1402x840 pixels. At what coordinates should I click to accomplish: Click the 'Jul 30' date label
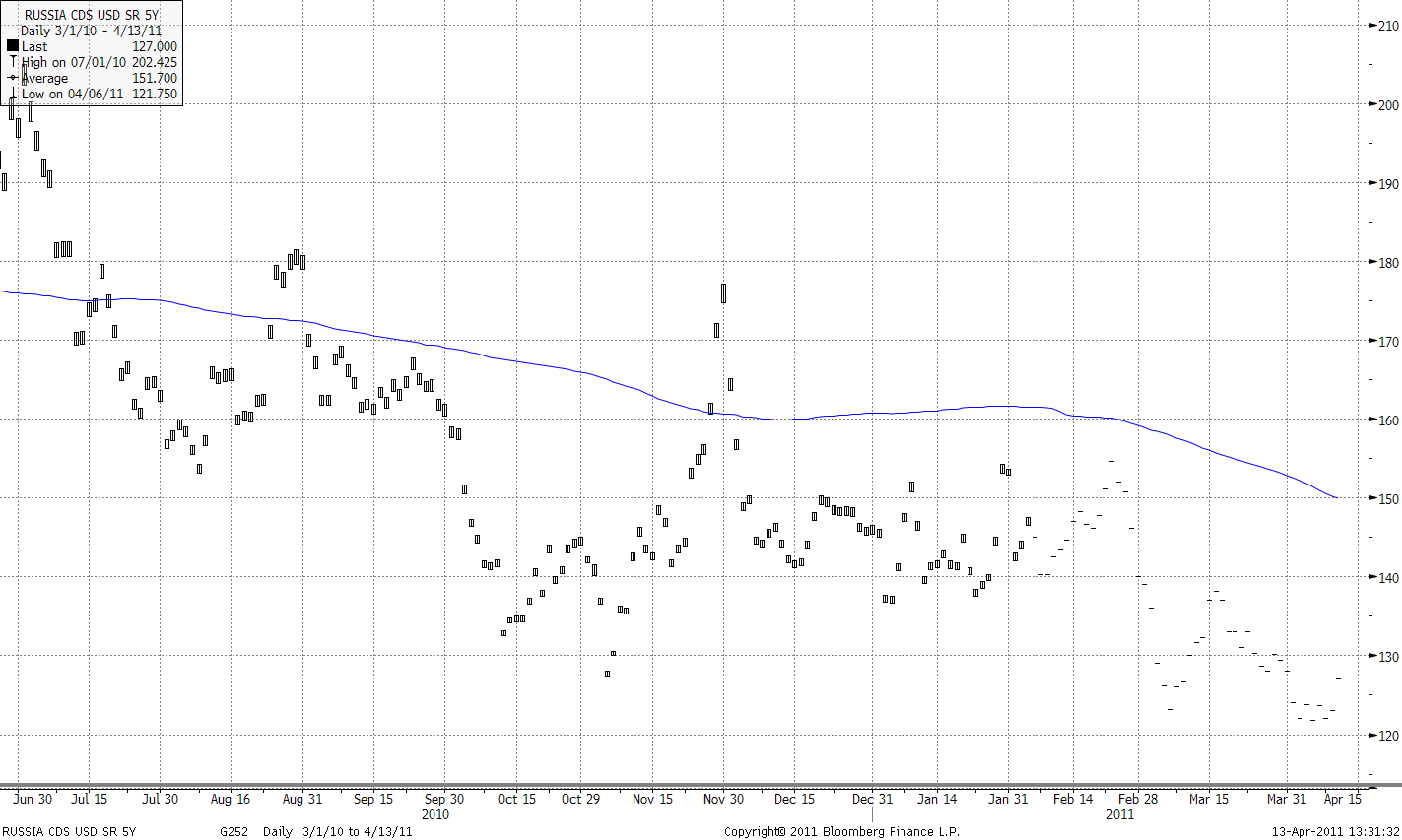tap(160, 799)
